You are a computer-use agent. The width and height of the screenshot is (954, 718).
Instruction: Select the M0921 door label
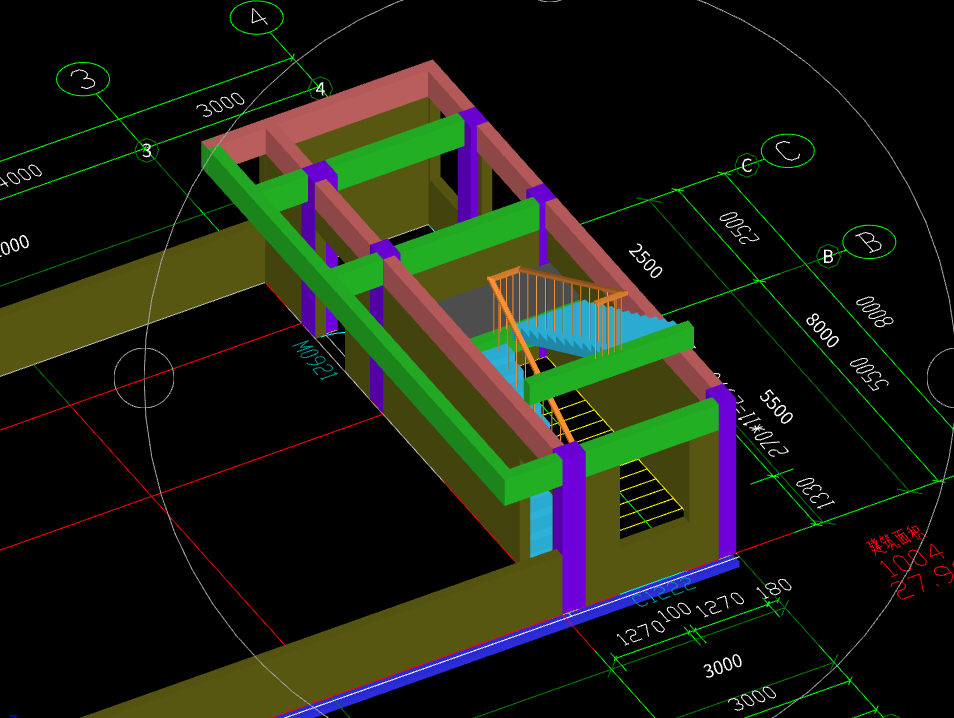(315, 360)
